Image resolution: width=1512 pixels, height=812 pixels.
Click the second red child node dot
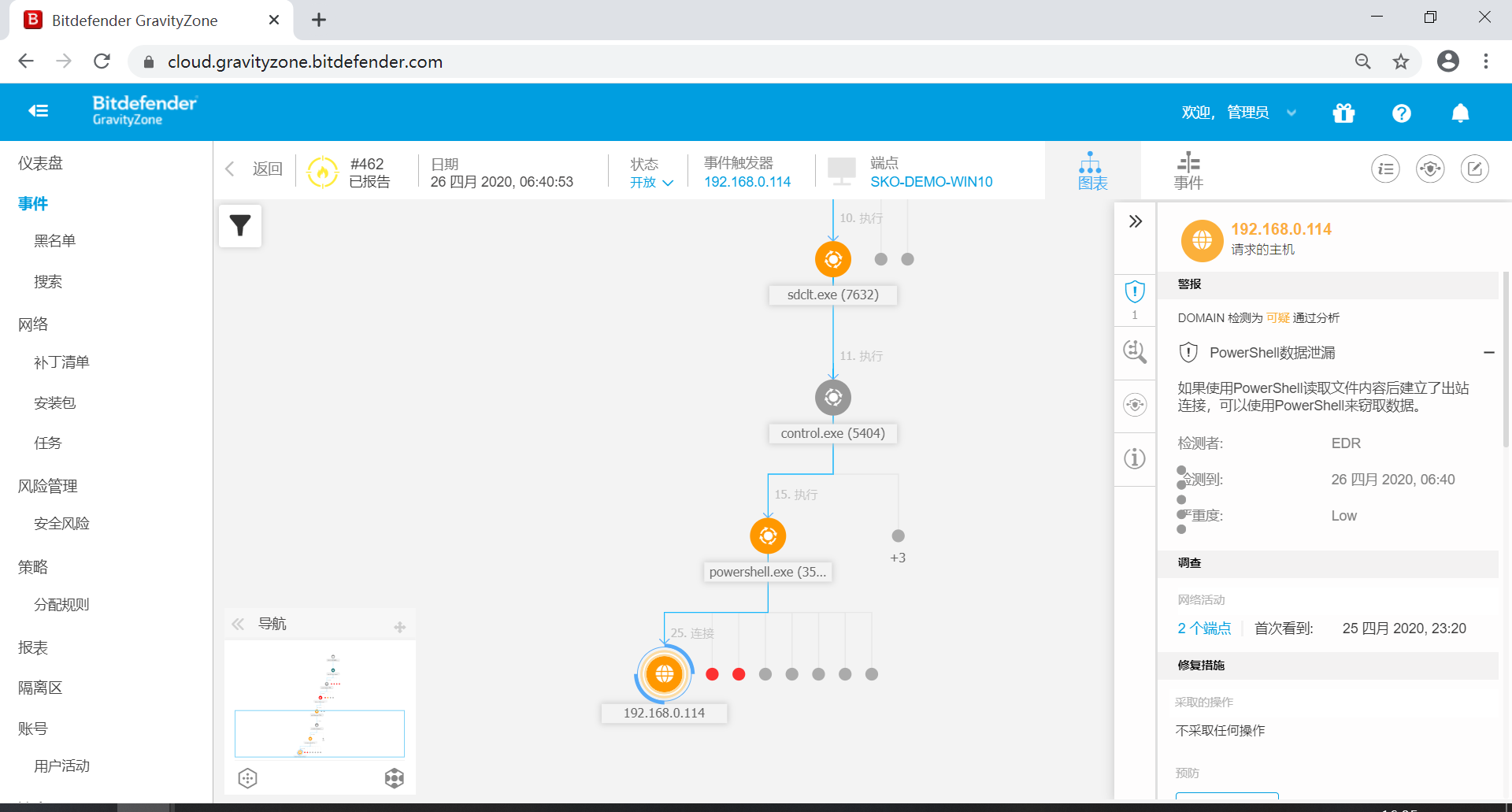pyautogui.click(x=739, y=674)
